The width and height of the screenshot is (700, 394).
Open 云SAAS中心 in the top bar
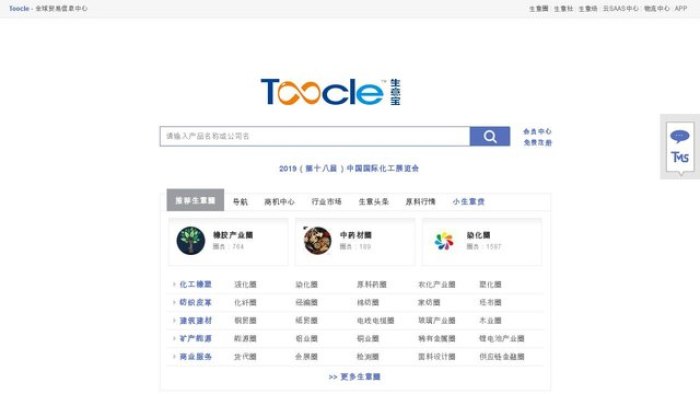(x=621, y=8)
